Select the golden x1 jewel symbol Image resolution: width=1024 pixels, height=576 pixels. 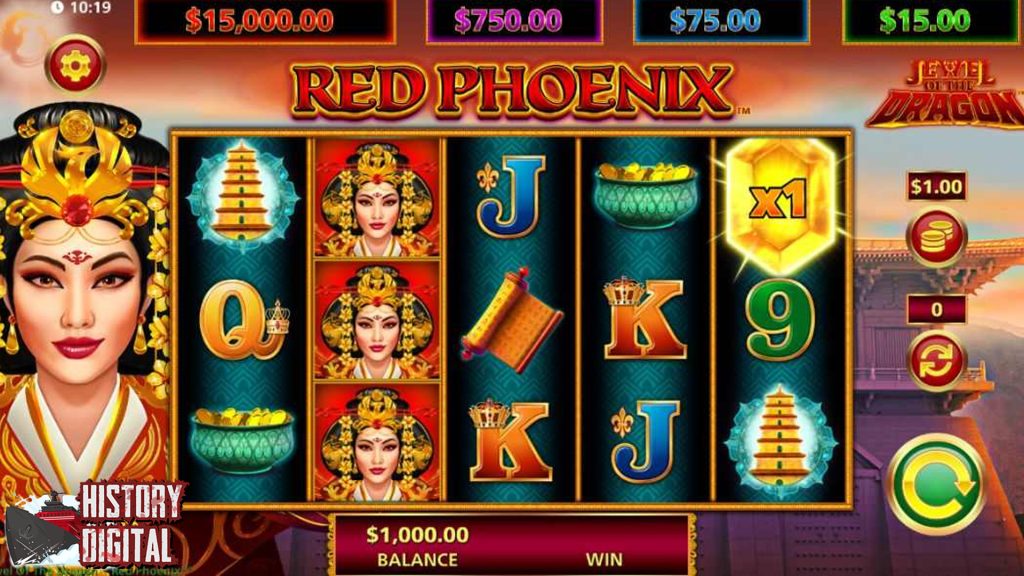click(x=780, y=202)
